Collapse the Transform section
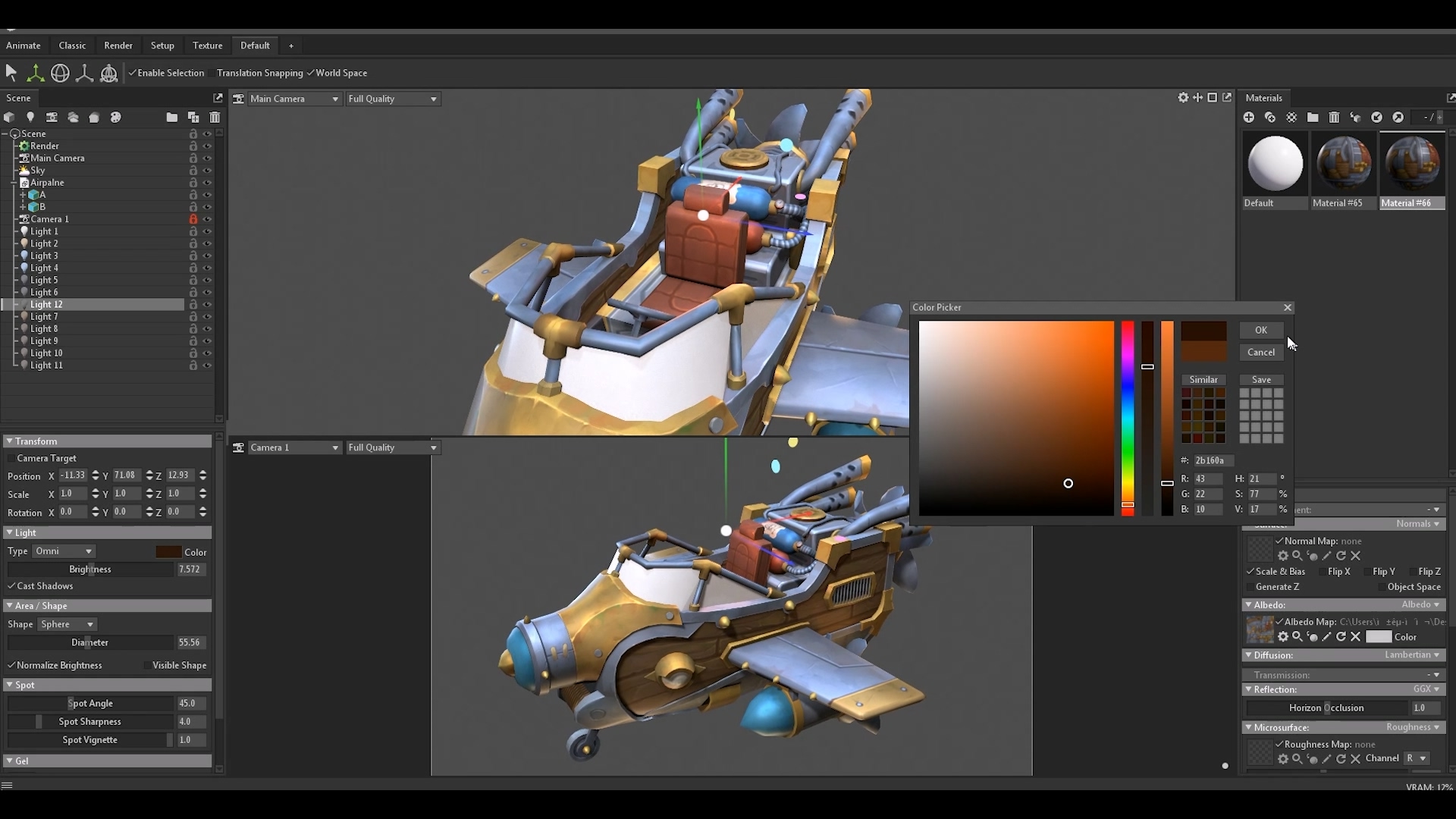 click(x=9, y=441)
